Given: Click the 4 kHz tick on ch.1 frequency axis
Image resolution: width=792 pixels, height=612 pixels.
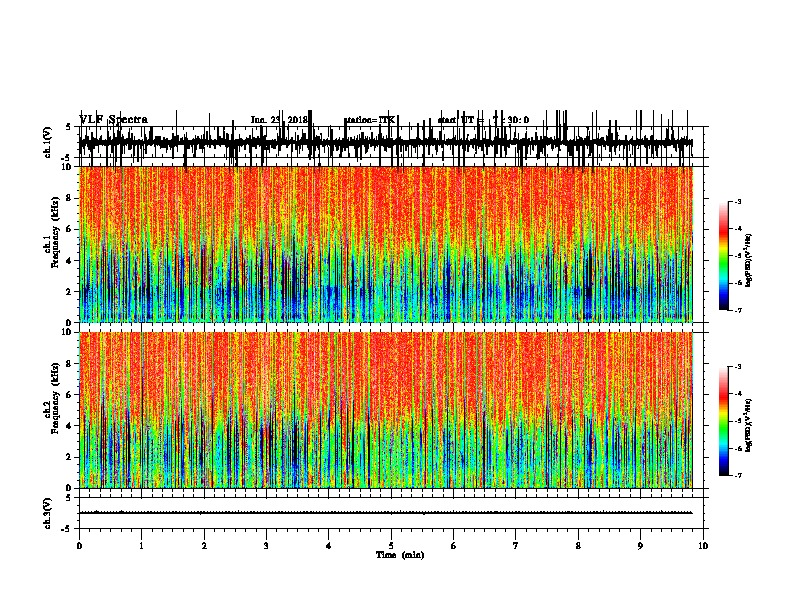Looking at the screenshot, I should [x=69, y=261].
